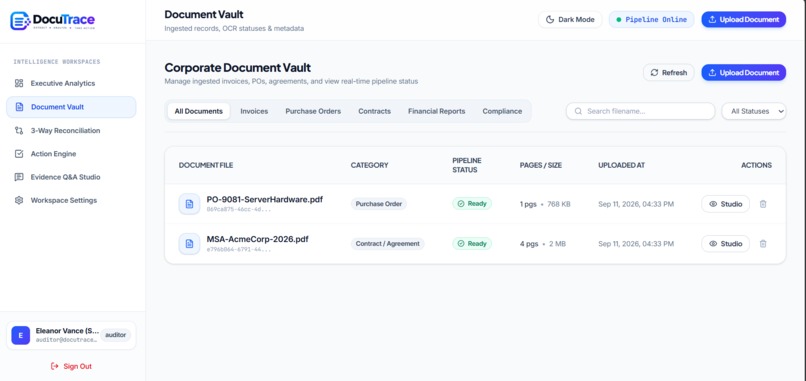Image resolution: width=806 pixels, height=381 pixels.
Task: Click the PO-9081-ServerHardware.pdf file icon
Action: [189, 204]
